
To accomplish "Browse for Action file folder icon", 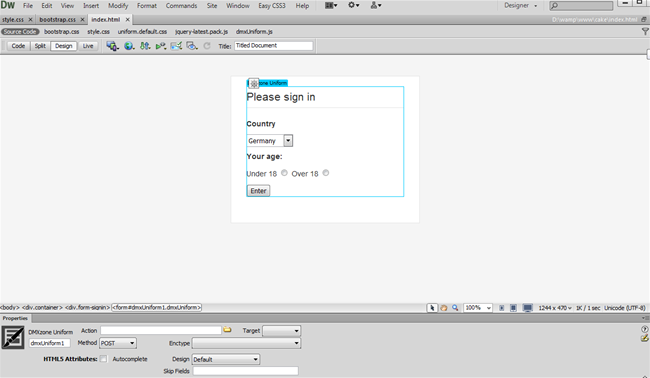I will 227,330.
